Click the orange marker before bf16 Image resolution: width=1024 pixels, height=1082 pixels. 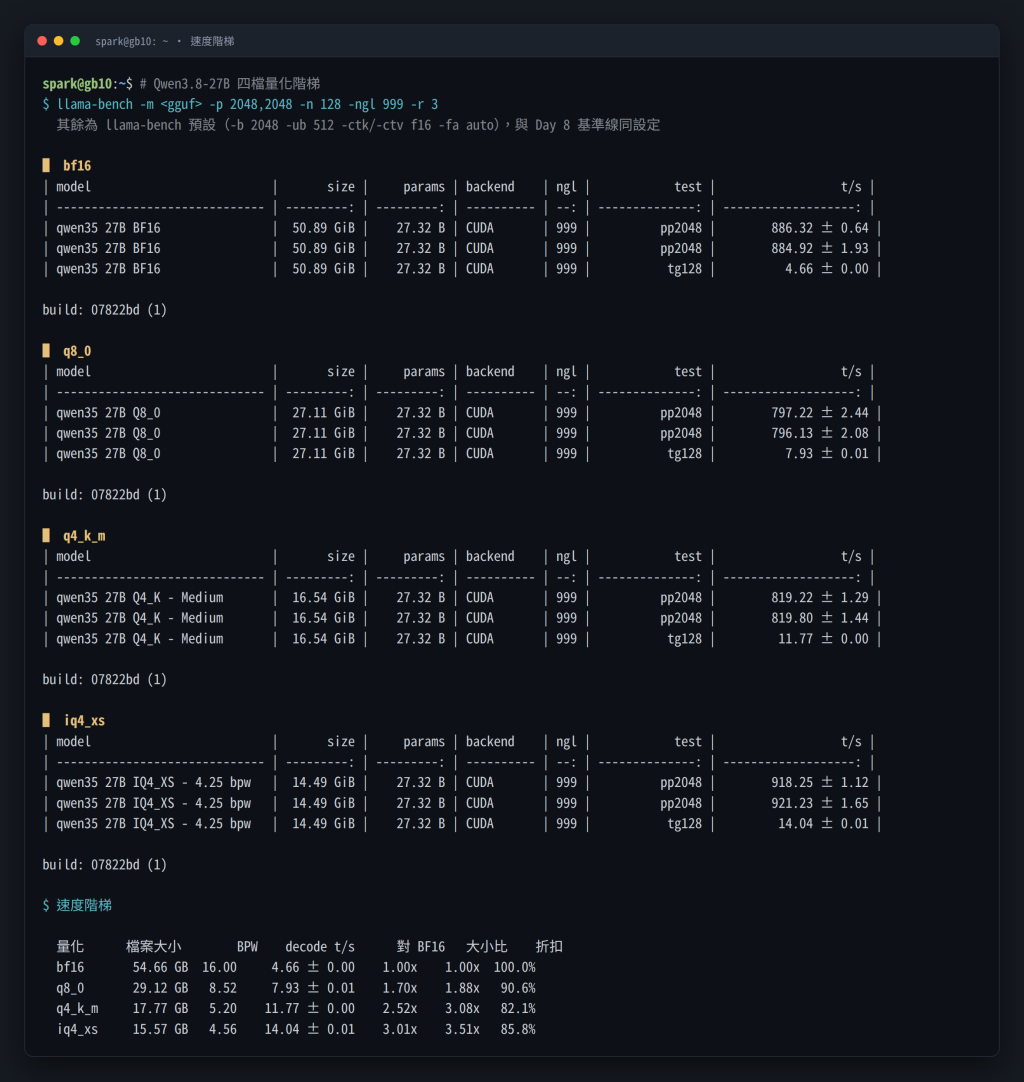pos(46,165)
